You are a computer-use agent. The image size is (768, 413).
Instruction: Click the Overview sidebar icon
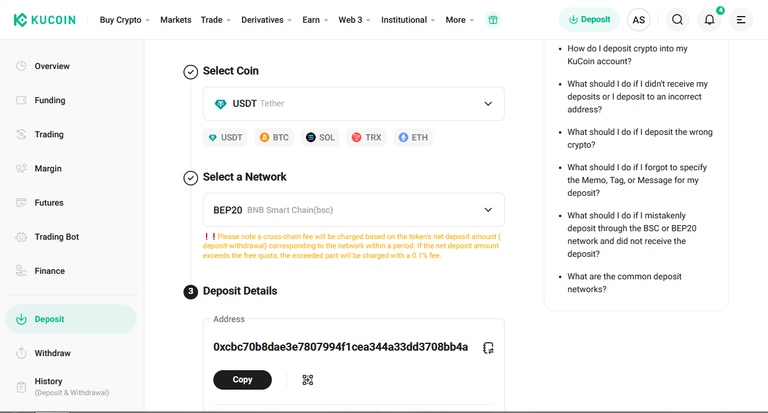[x=21, y=66]
